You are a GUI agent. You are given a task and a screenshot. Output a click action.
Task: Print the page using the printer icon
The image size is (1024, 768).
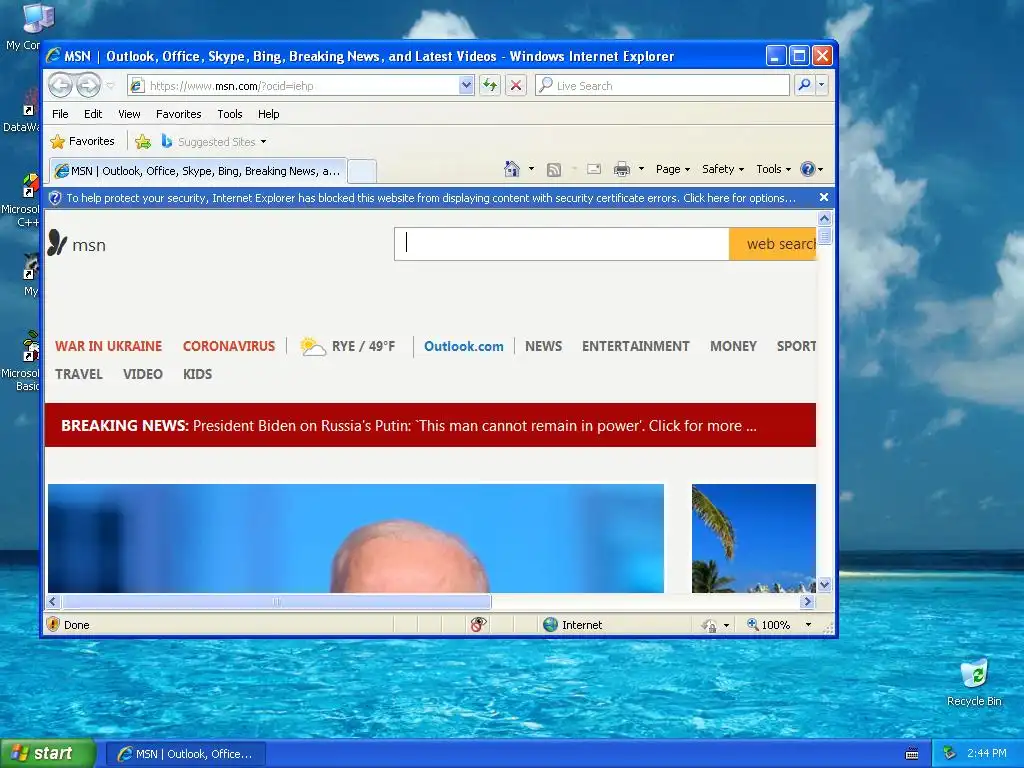click(x=622, y=169)
